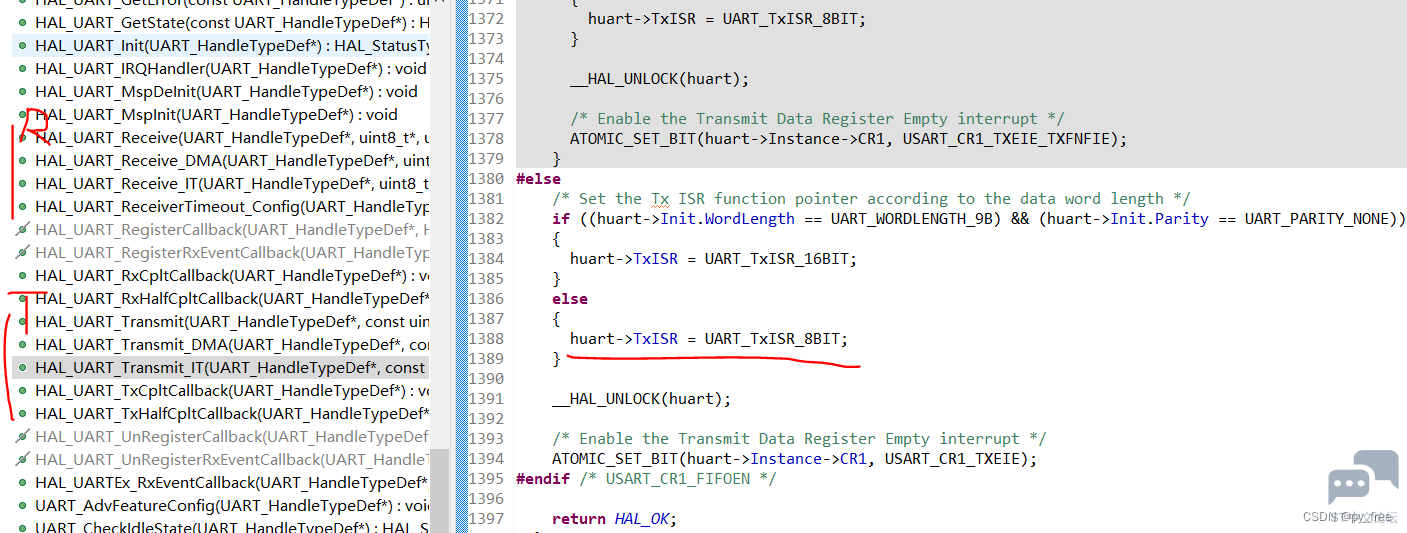Click the outline panel vertical scrollbar thumb
Image resolution: width=1407 pixels, height=533 pixels.
[440, 490]
